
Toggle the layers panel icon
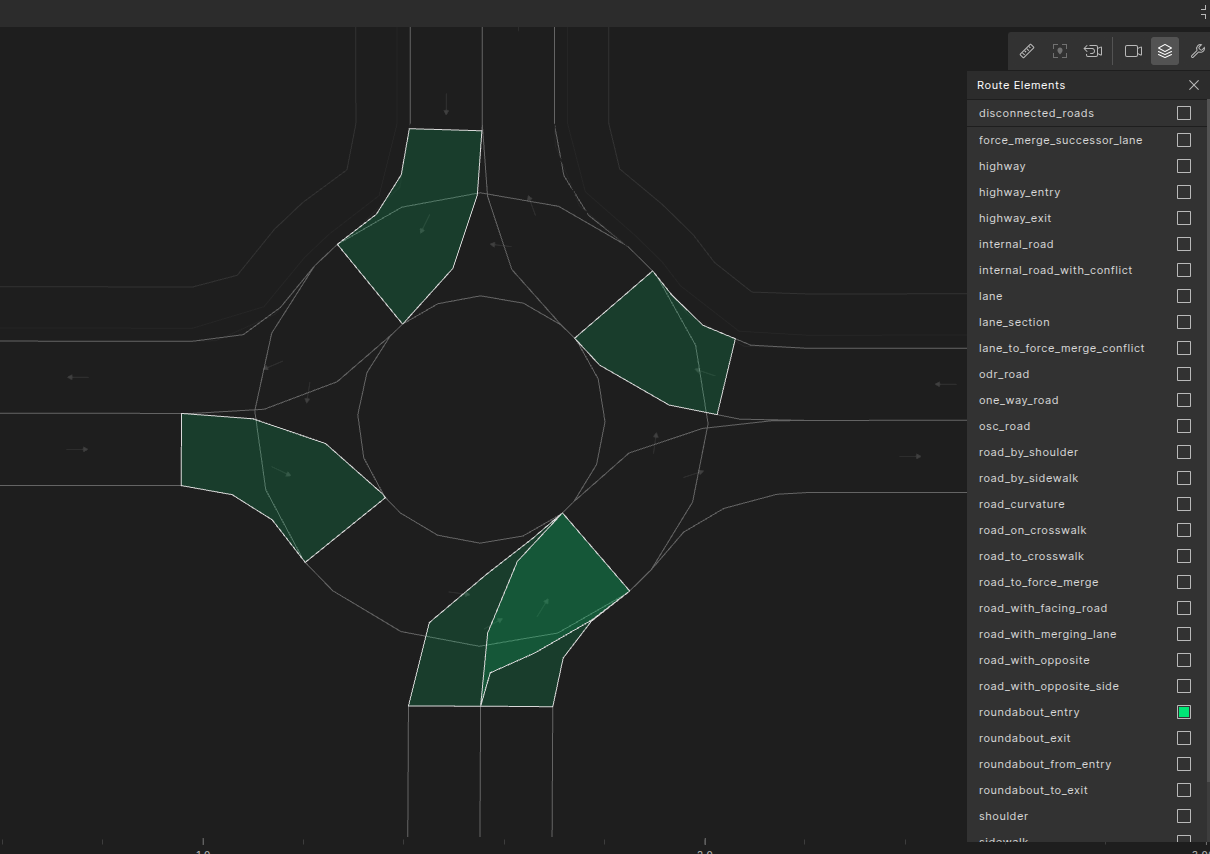pyautogui.click(x=1165, y=51)
